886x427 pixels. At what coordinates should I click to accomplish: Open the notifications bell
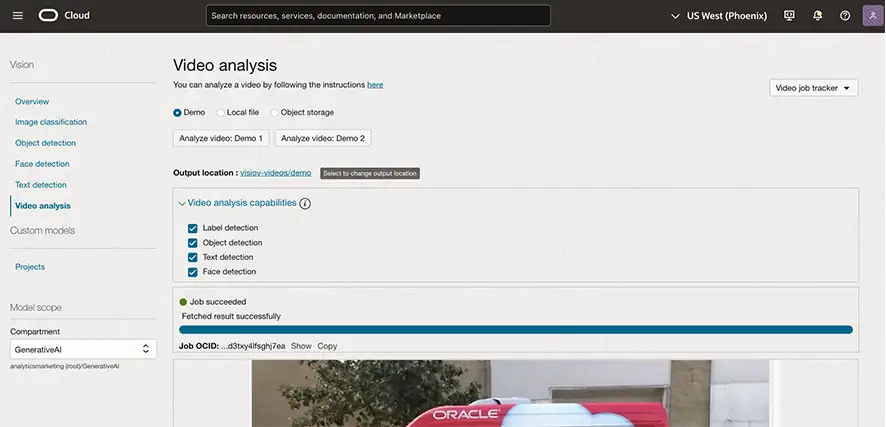[817, 16]
